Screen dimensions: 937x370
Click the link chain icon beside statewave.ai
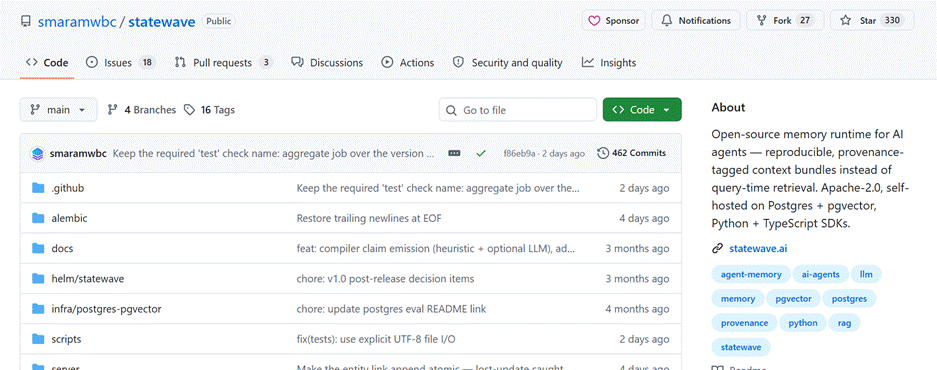(x=717, y=248)
